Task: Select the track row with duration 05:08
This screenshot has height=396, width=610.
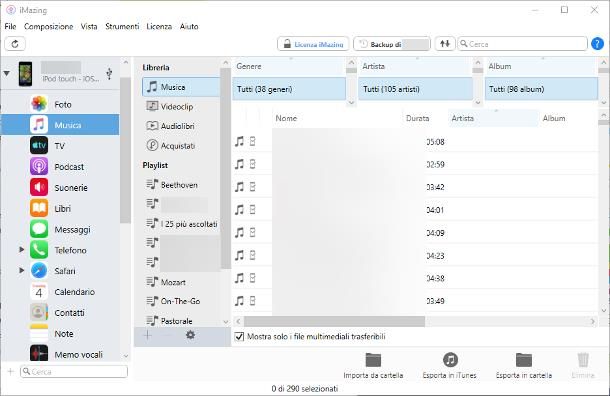Action: (x=415, y=142)
